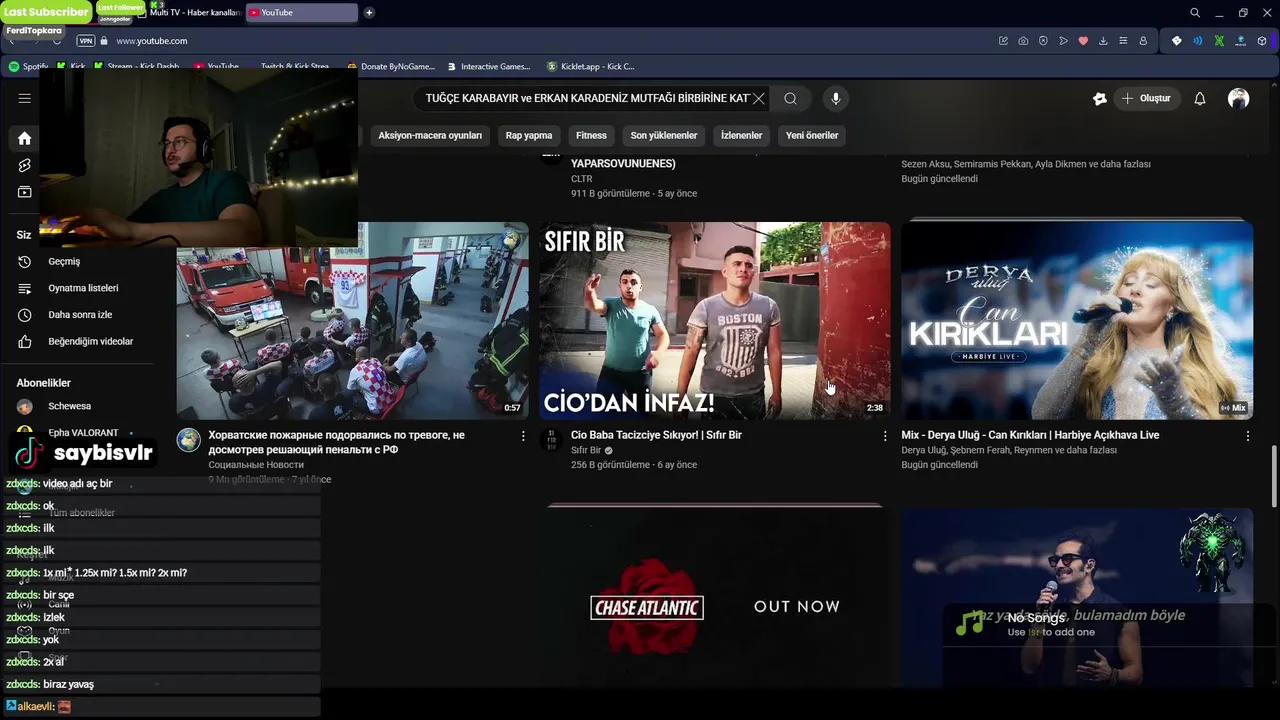Viewport: 1280px width, 720px height.
Task: Toggle the VPN badge in address bar
Action: (x=86, y=41)
